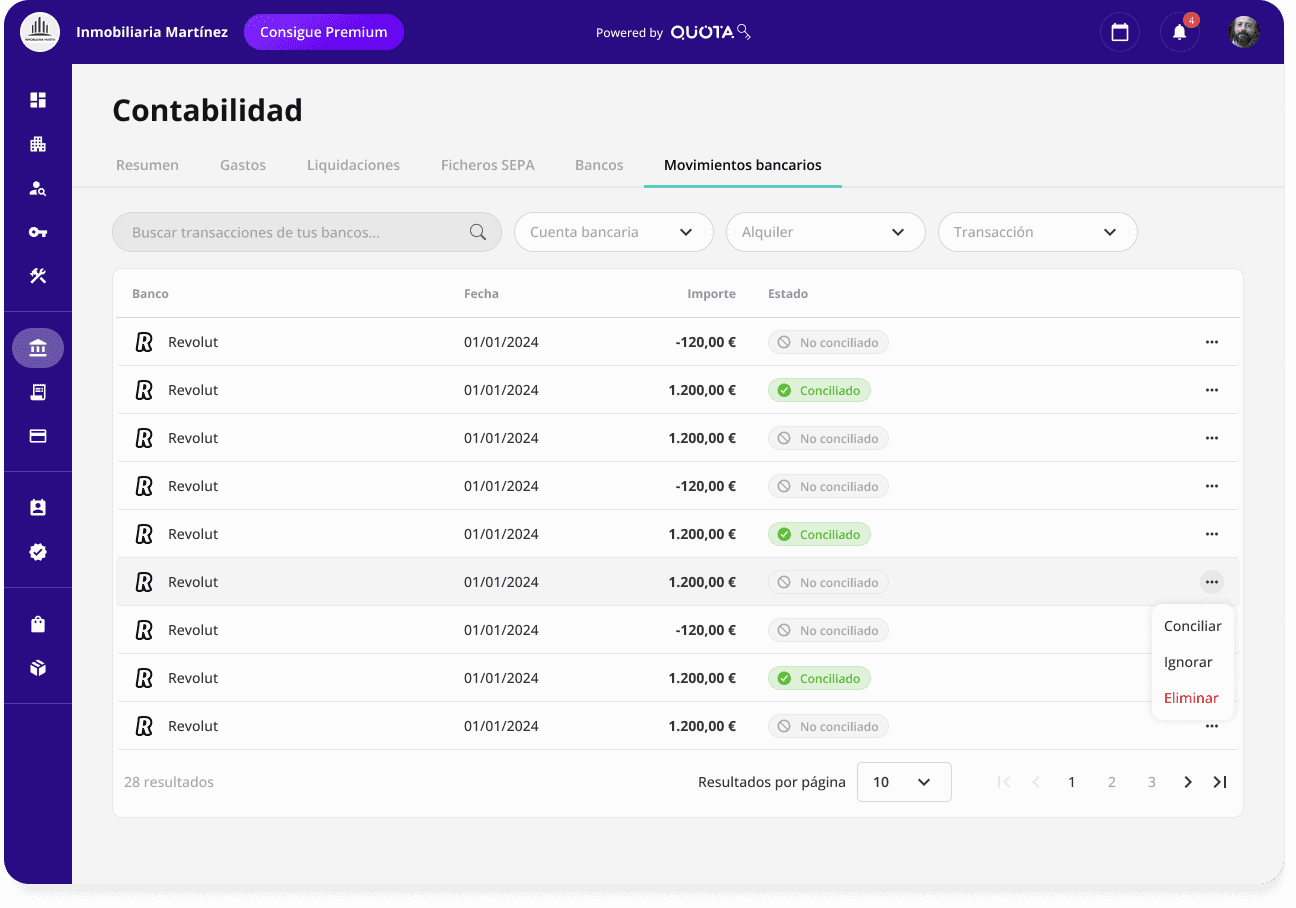Open the dashboard icon in the sidebar
1296x908 pixels.
(x=38, y=100)
